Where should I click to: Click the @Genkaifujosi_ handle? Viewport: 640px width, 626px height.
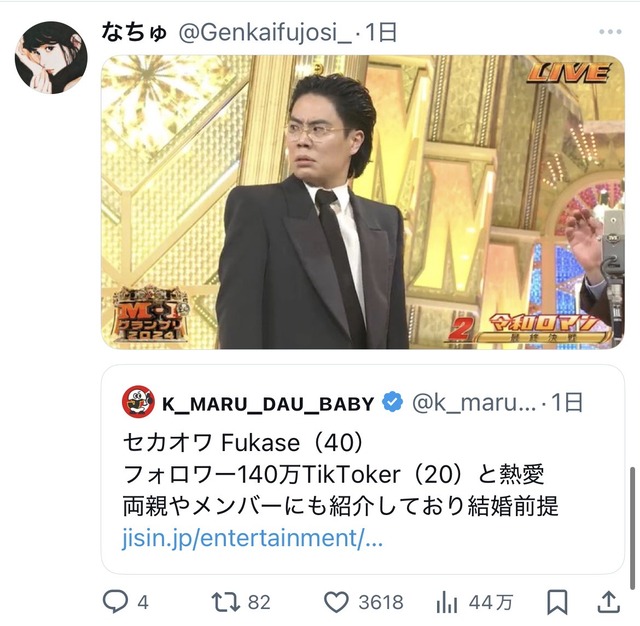[265, 33]
